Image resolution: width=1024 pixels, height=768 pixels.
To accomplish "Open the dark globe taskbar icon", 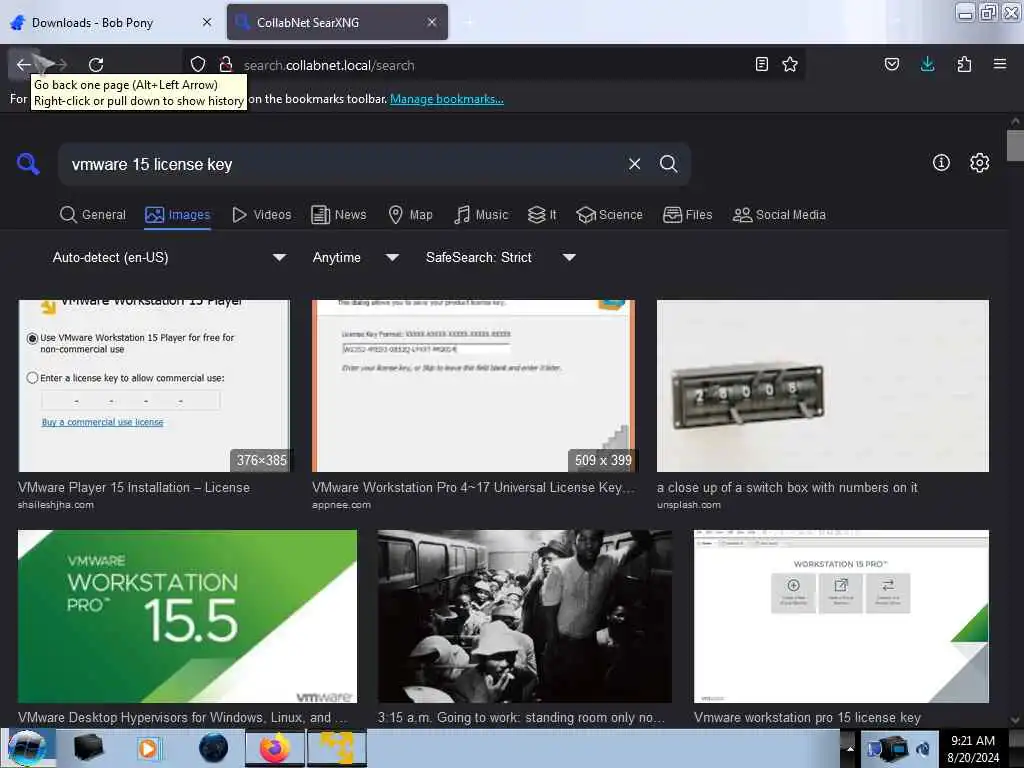I will [214, 748].
